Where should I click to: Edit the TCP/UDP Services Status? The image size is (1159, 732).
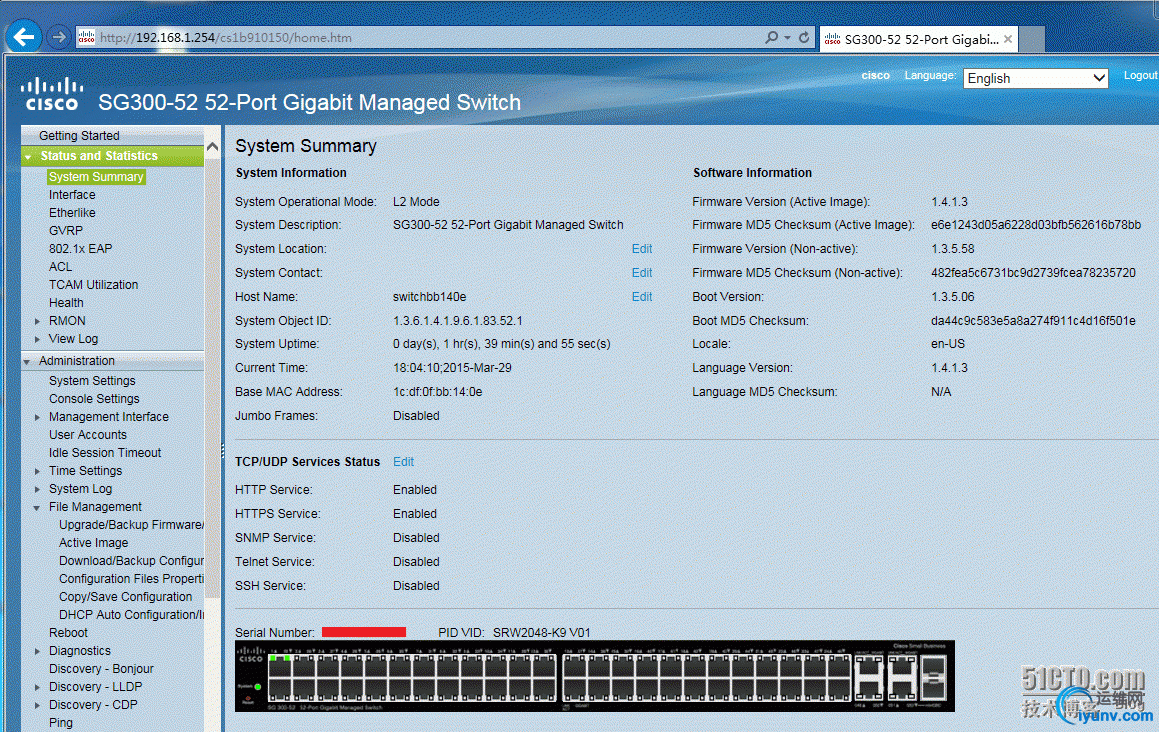tap(403, 462)
